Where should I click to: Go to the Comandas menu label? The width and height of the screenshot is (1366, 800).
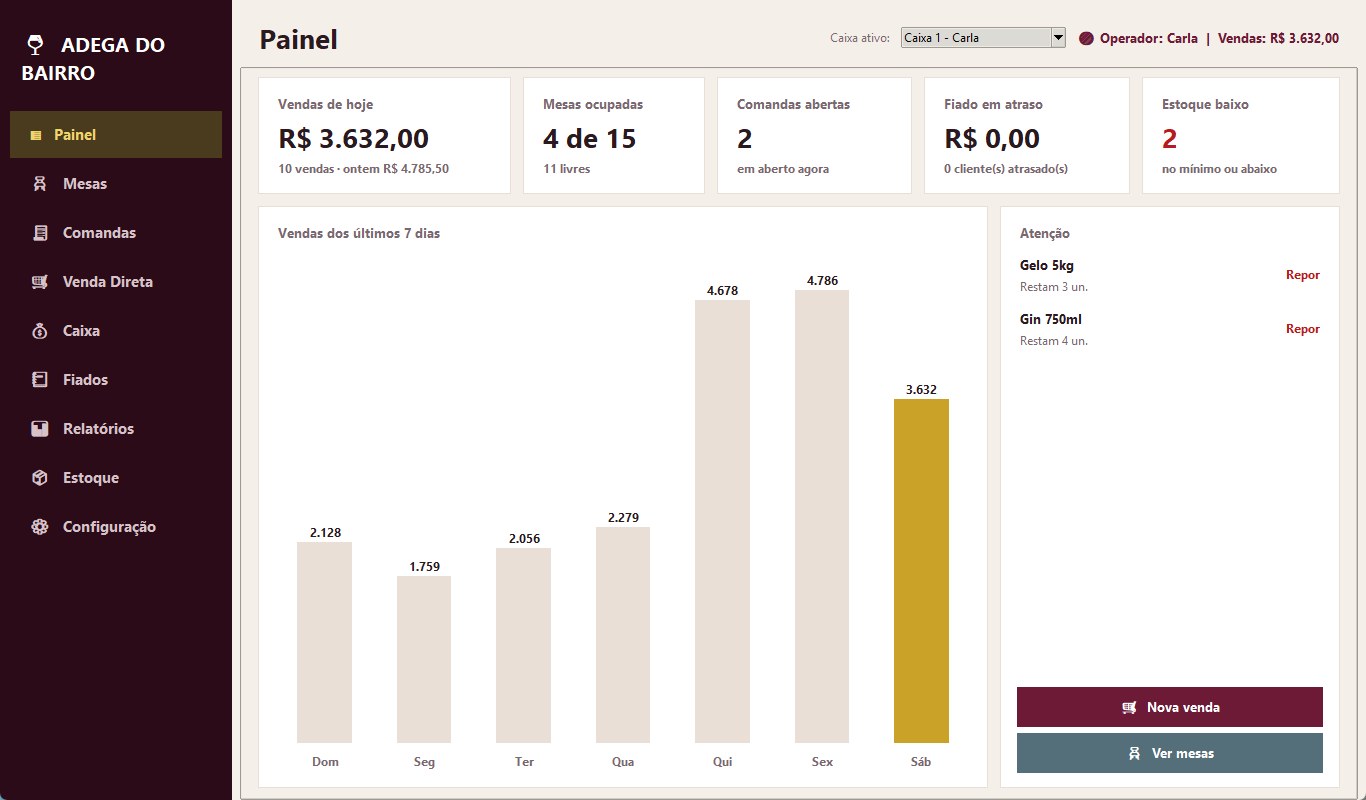pyautogui.click(x=99, y=233)
